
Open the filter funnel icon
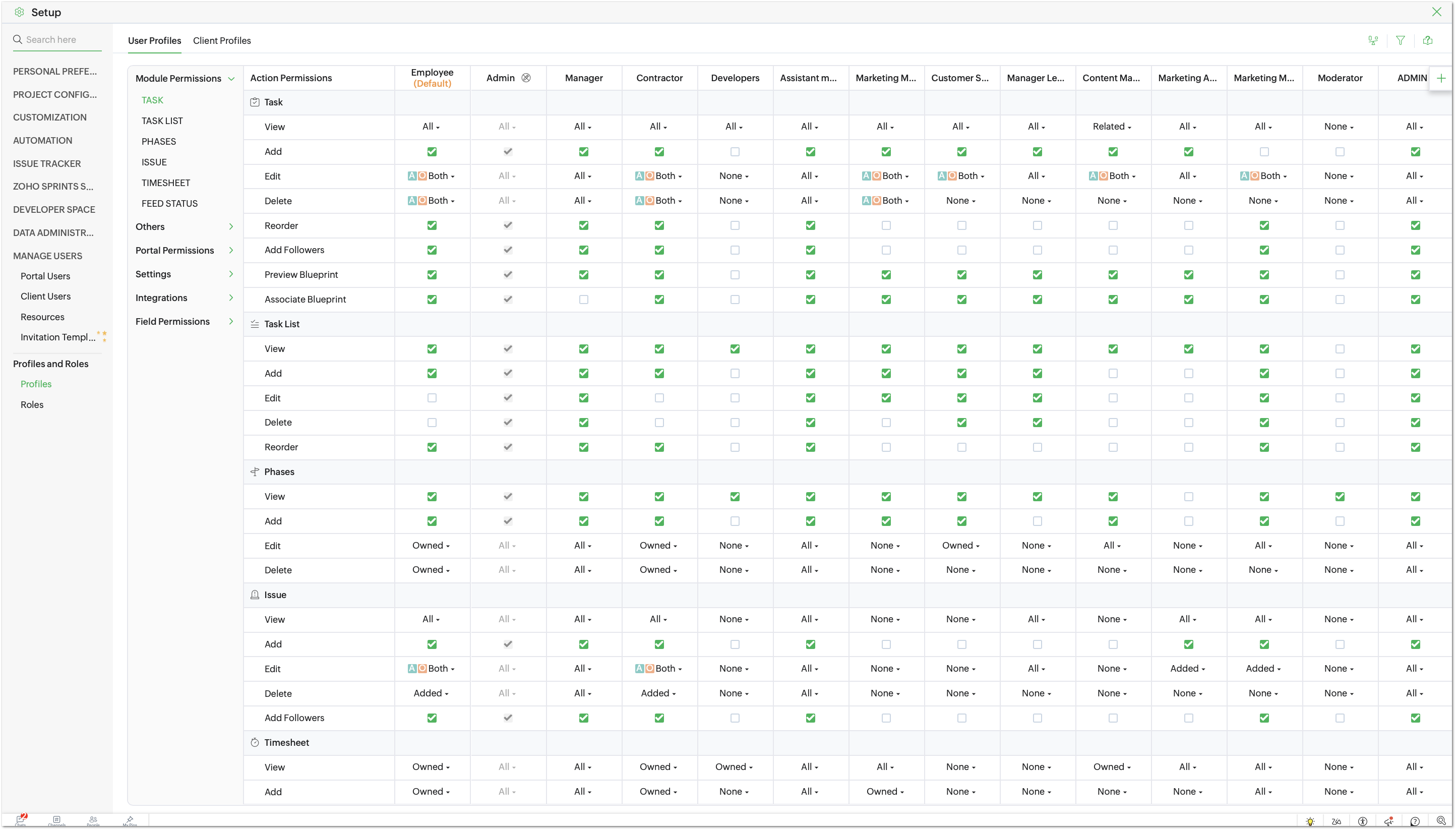(x=1400, y=40)
